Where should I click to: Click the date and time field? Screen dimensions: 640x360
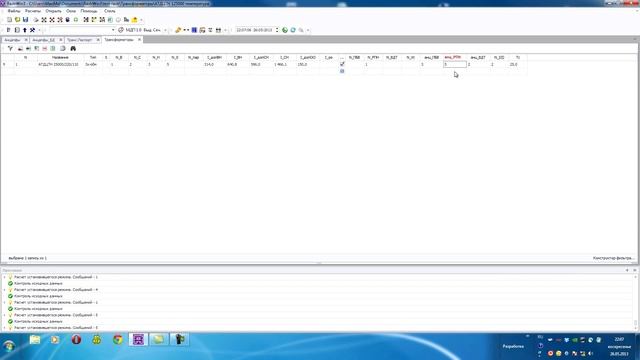pyautogui.click(x=255, y=30)
